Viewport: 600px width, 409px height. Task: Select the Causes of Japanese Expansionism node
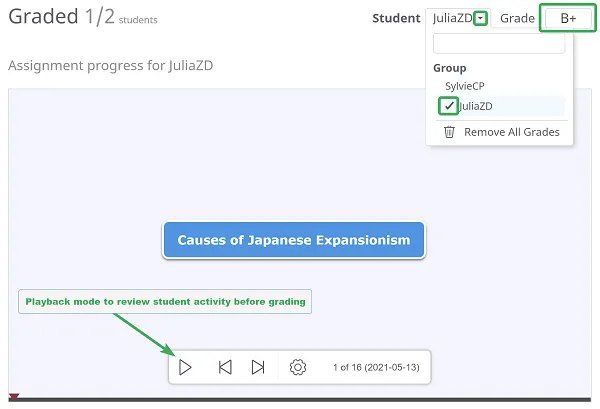click(293, 240)
